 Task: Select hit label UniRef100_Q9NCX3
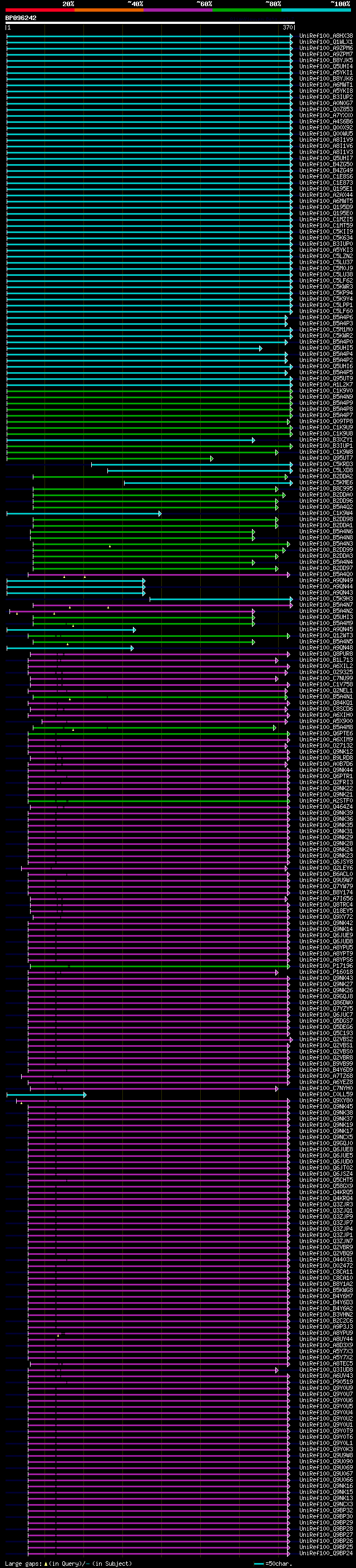[326, 1504]
